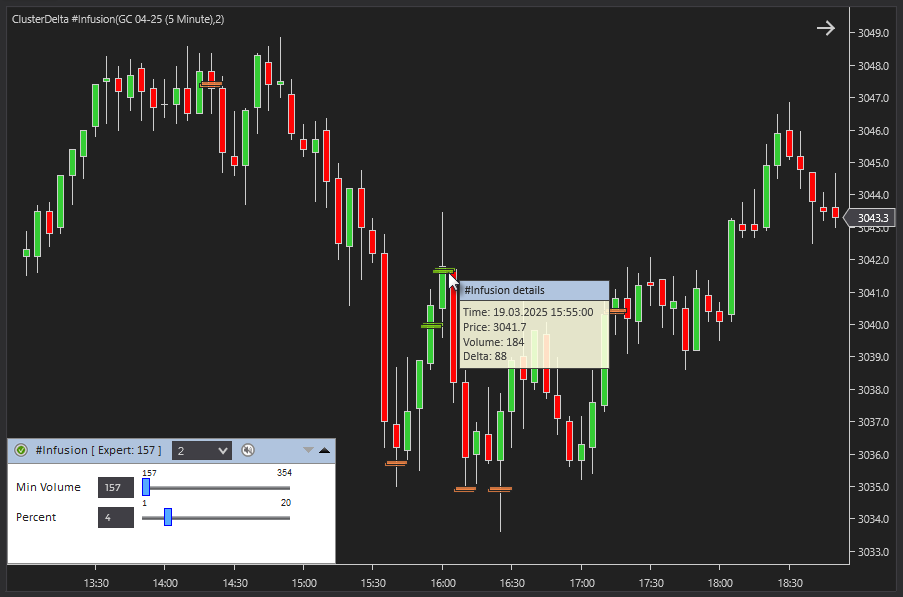The image size is (903, 597).
Task: Click the orange infusion marker below the 16:30 candle
Action: coord(500,489)
